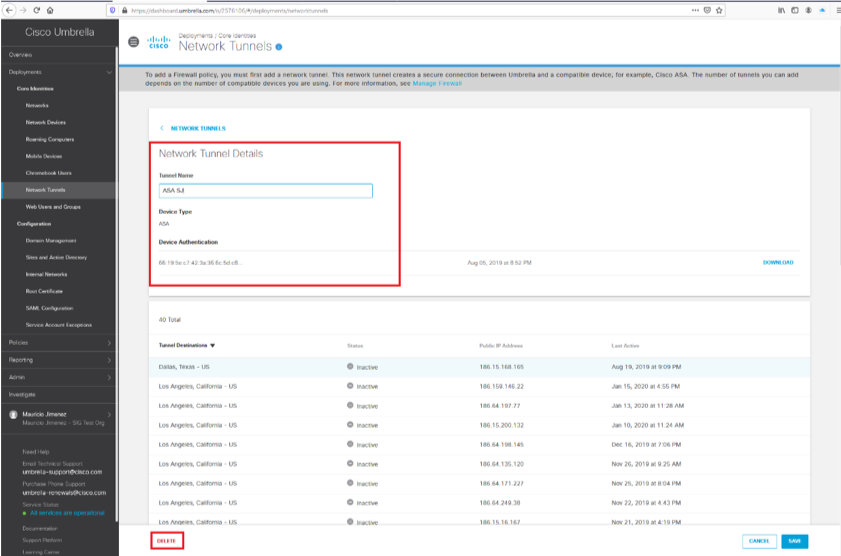The image size is (841, 556).
Task: Open Networks under Core Identities
Action: tap(37, 106)
